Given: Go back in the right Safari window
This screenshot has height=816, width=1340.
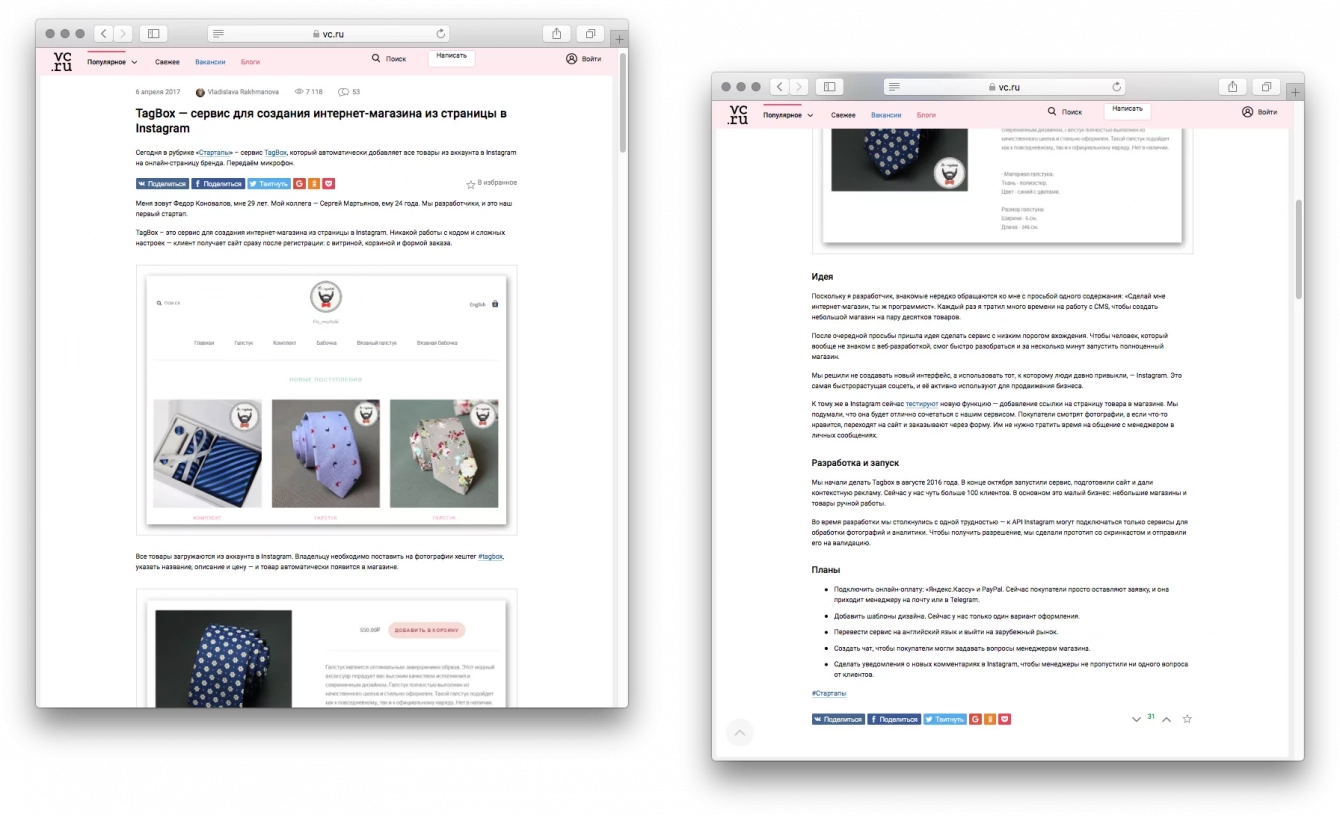Looking at the screenshot, I should [x=778, y=87].
